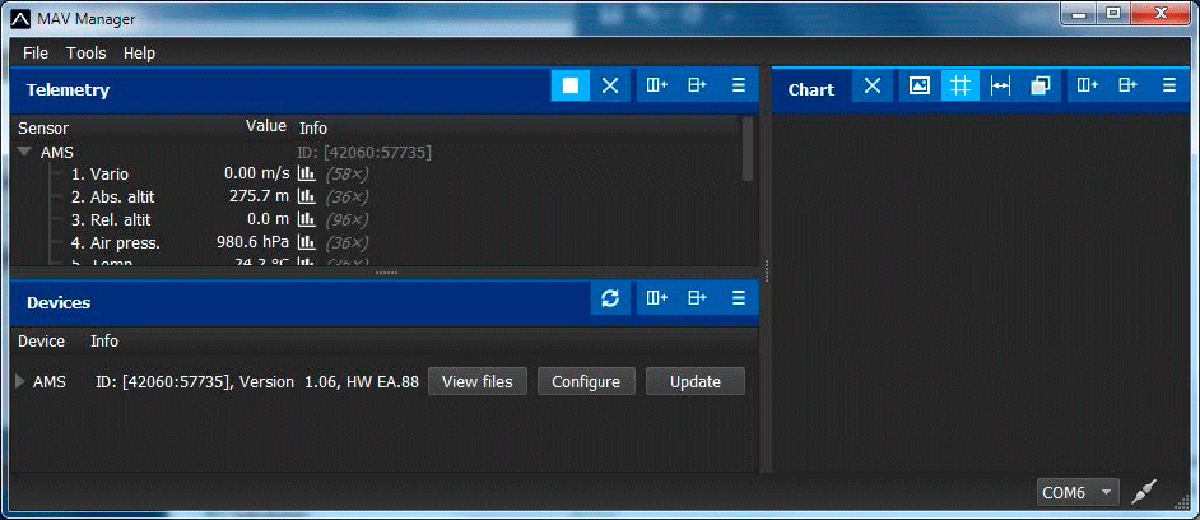The width and height of the screenshot is (1200, 520).
Task: Add Vario sensor to the chart
Action: pyautogui.click(x=307, y=174)
